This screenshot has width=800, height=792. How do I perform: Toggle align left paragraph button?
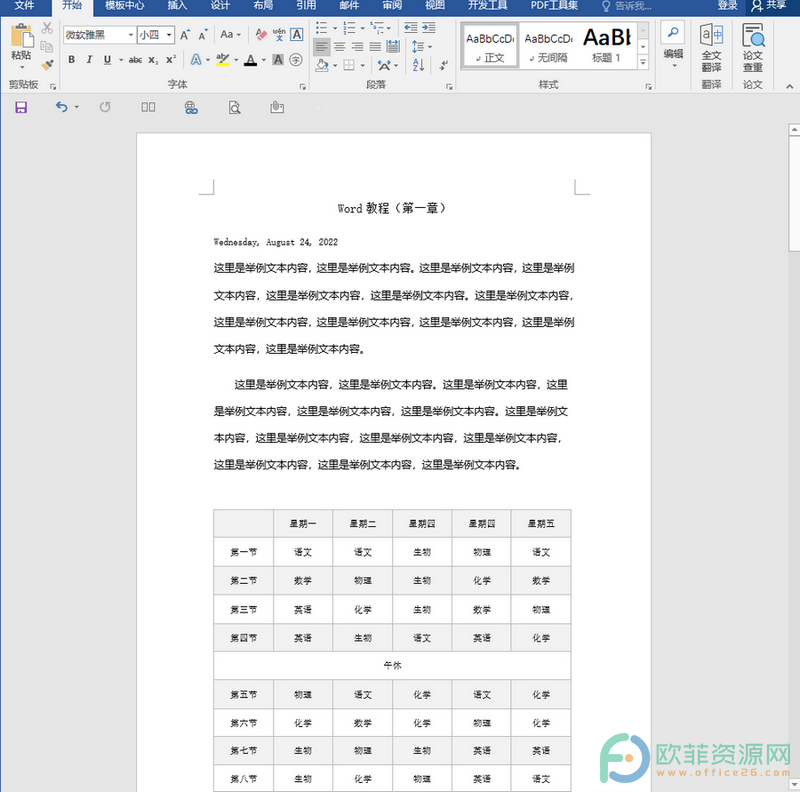click(321, 47)
